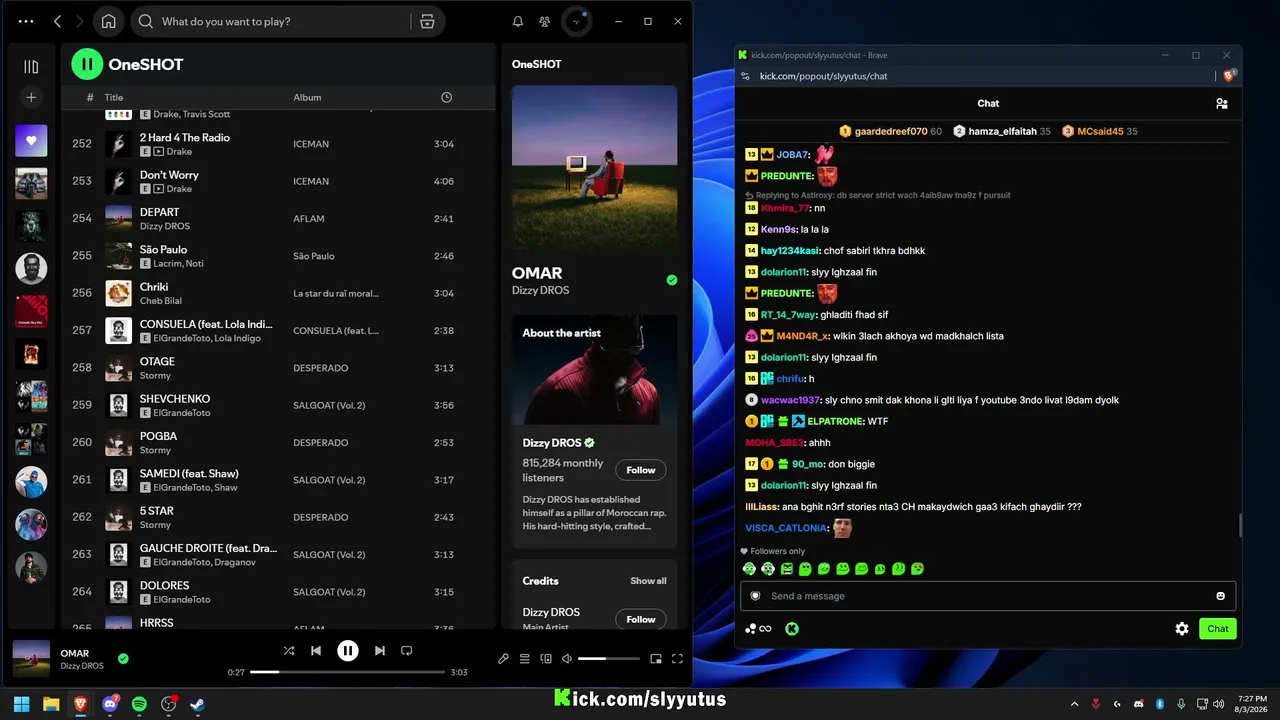
Task: Pause playback in the bottom player bar
Action: point(347,651)
